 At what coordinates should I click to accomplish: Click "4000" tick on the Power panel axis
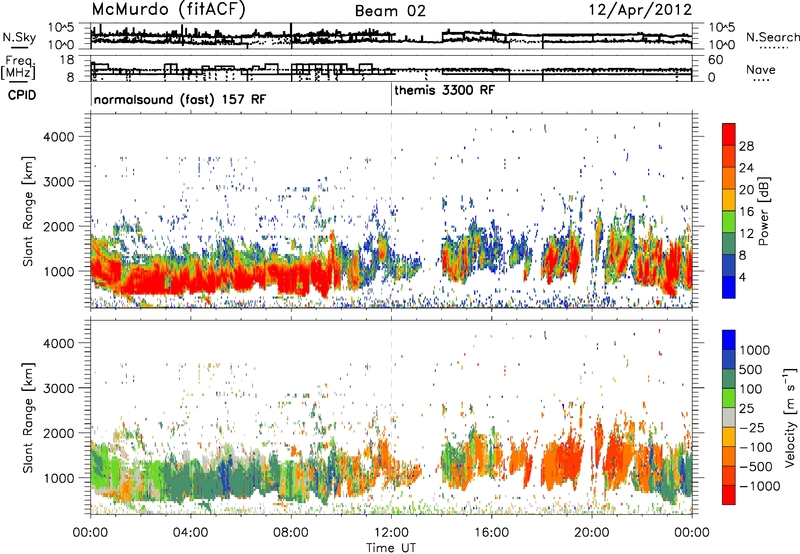pyautogui.click(x=59, y=137)
